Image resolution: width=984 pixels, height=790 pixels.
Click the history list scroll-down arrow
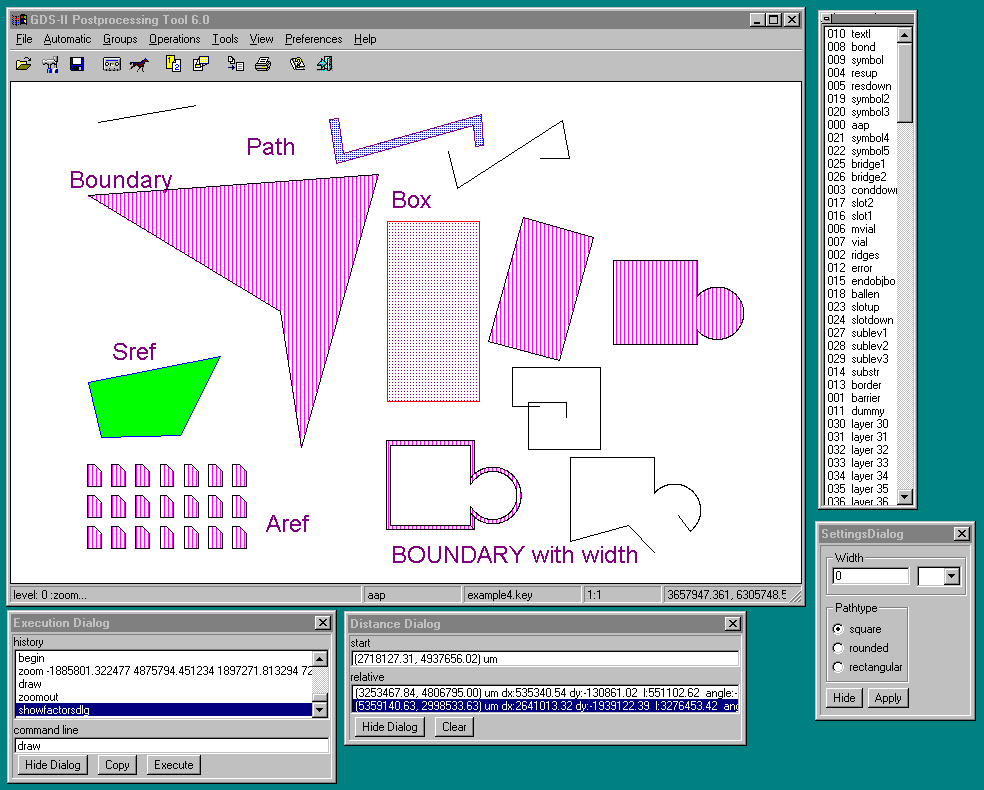(320, 709)
